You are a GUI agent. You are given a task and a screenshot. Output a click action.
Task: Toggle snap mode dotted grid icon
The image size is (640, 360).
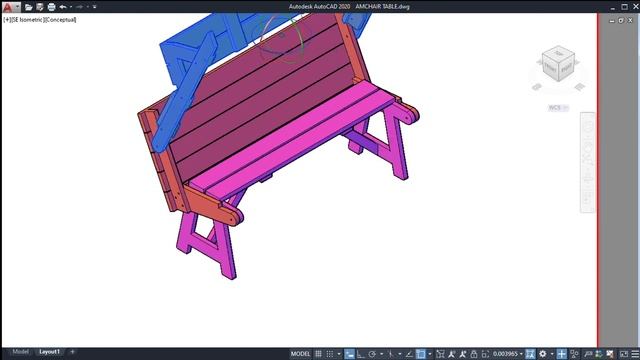[x=330, y=354]
